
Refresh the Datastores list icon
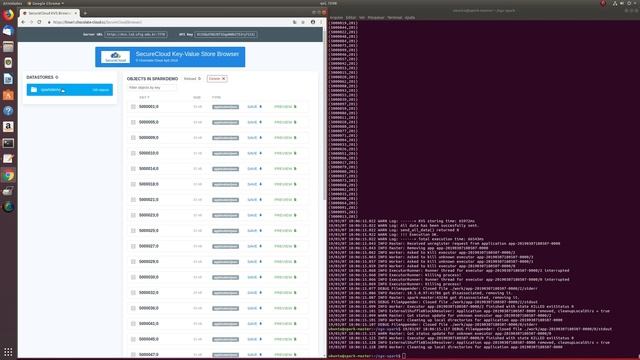[x=57, y=77]
